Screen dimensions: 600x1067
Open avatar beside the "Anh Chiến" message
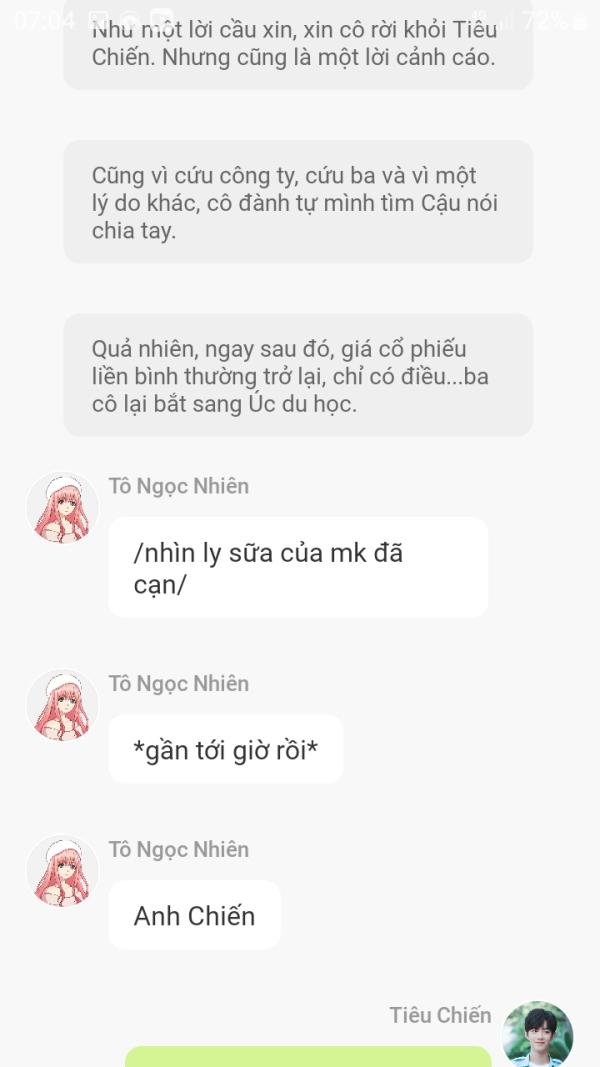63,871
